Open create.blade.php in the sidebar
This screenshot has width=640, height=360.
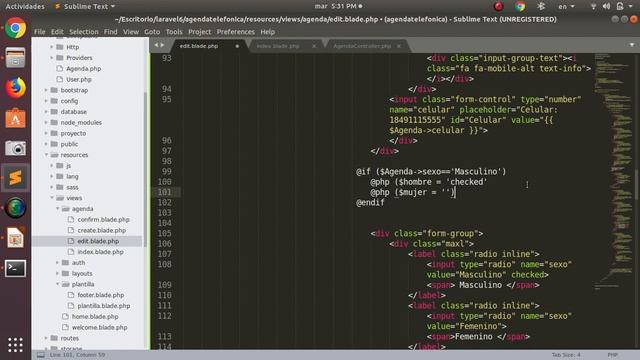pos(102,230)
